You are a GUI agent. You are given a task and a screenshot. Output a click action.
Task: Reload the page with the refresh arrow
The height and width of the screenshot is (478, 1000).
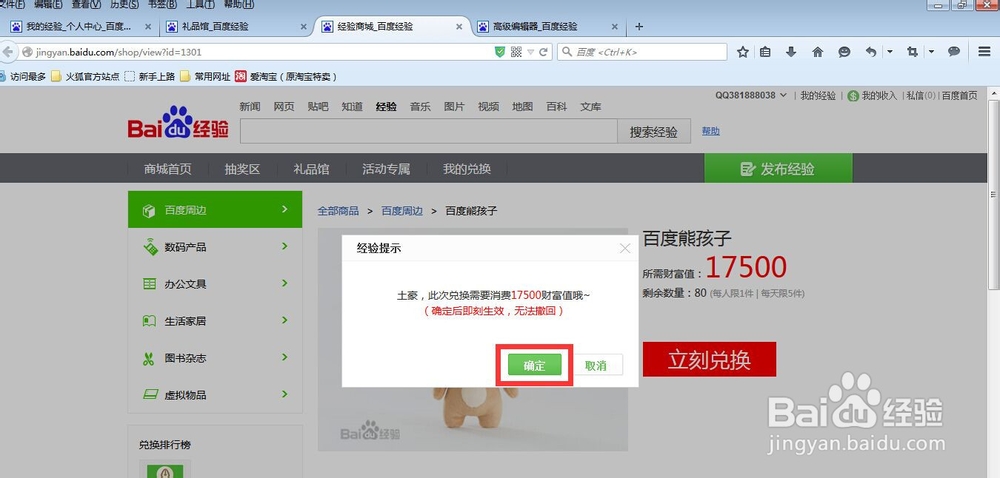(x=543, y=52)
